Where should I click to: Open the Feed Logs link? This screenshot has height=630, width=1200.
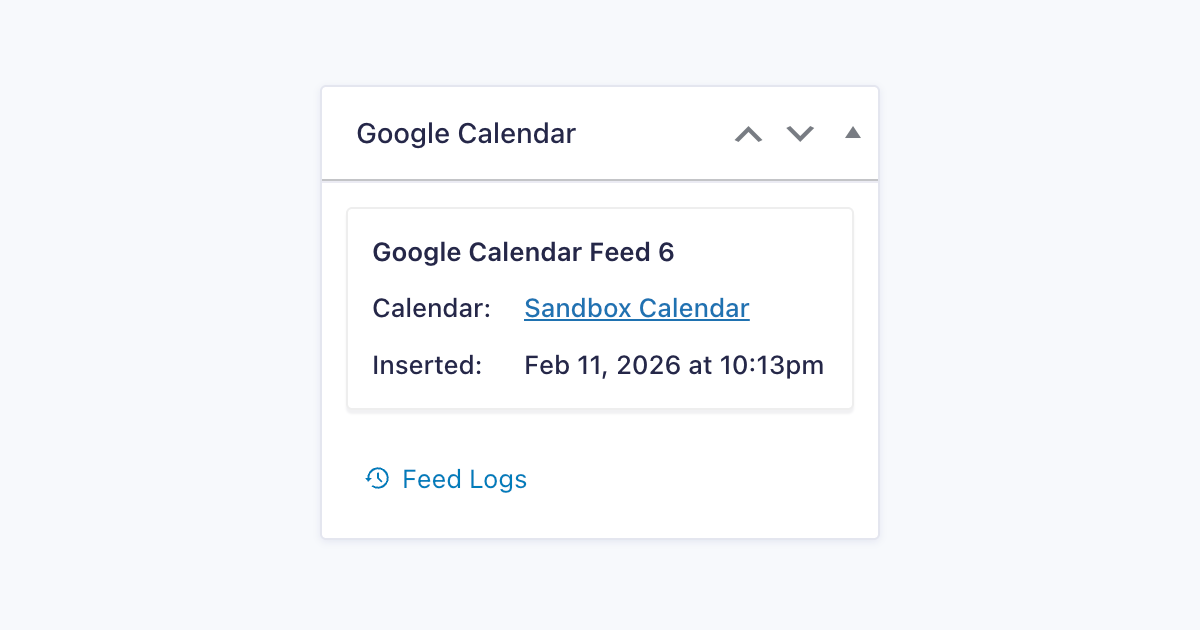tap(464, 480)
